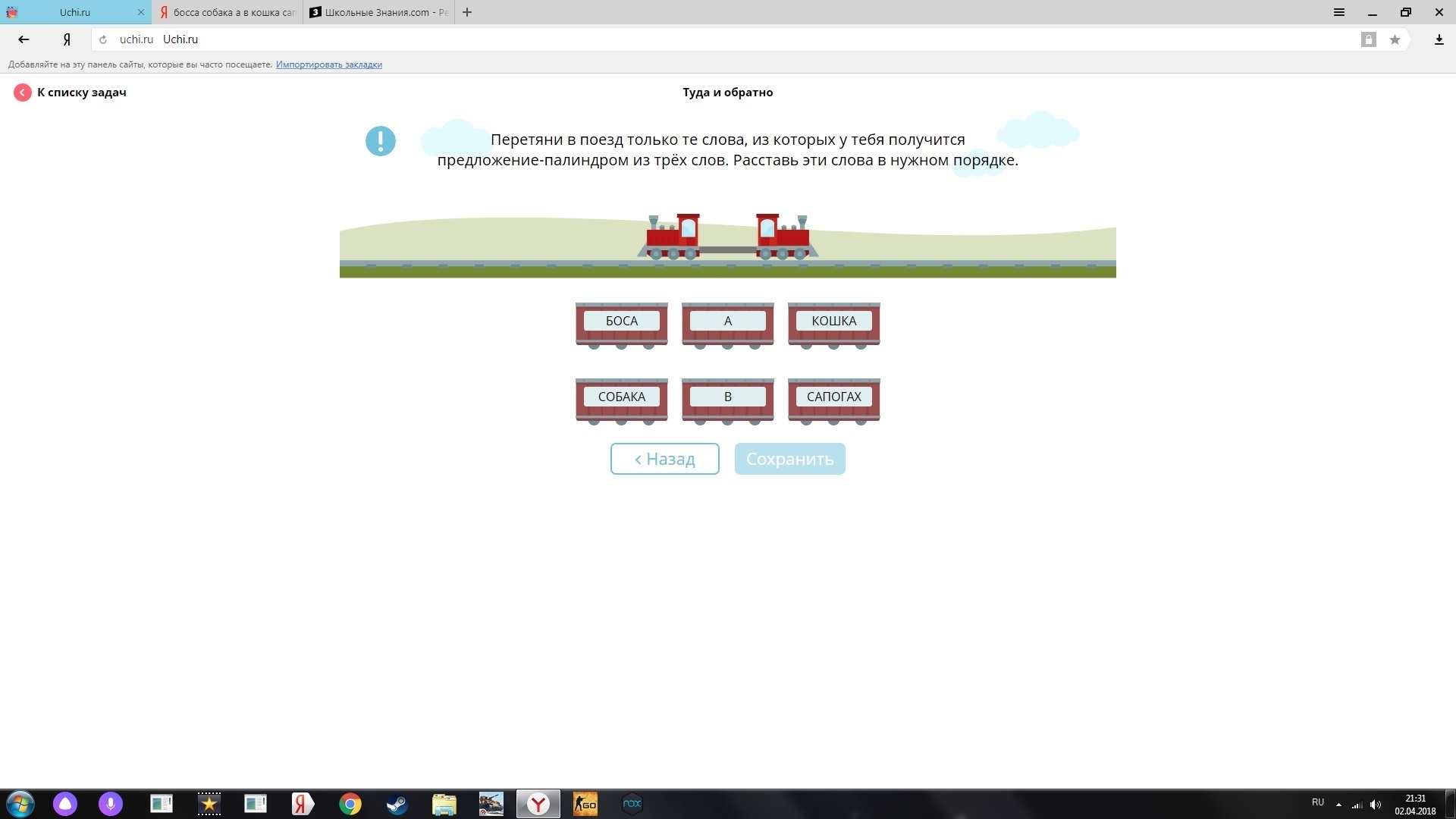This screenshot has height=819, width=1456.
Task: Click the Импортировать закладки link
Action: 328,64
